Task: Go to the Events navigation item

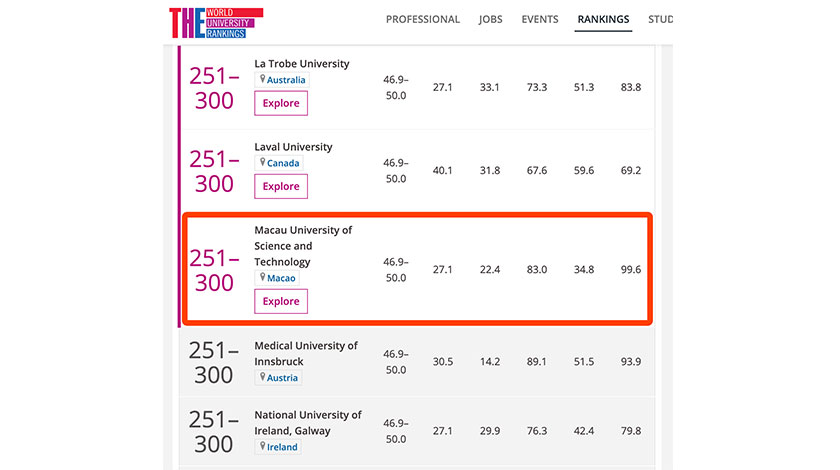Action: click(540, 20)
